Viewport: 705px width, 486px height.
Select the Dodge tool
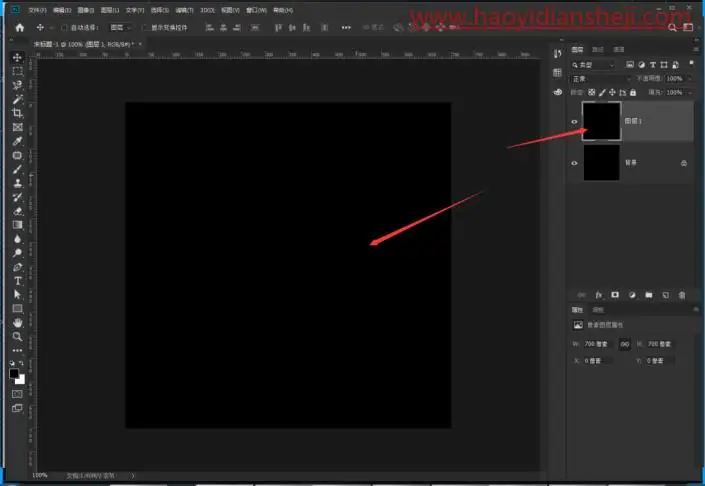coord(17,253)
